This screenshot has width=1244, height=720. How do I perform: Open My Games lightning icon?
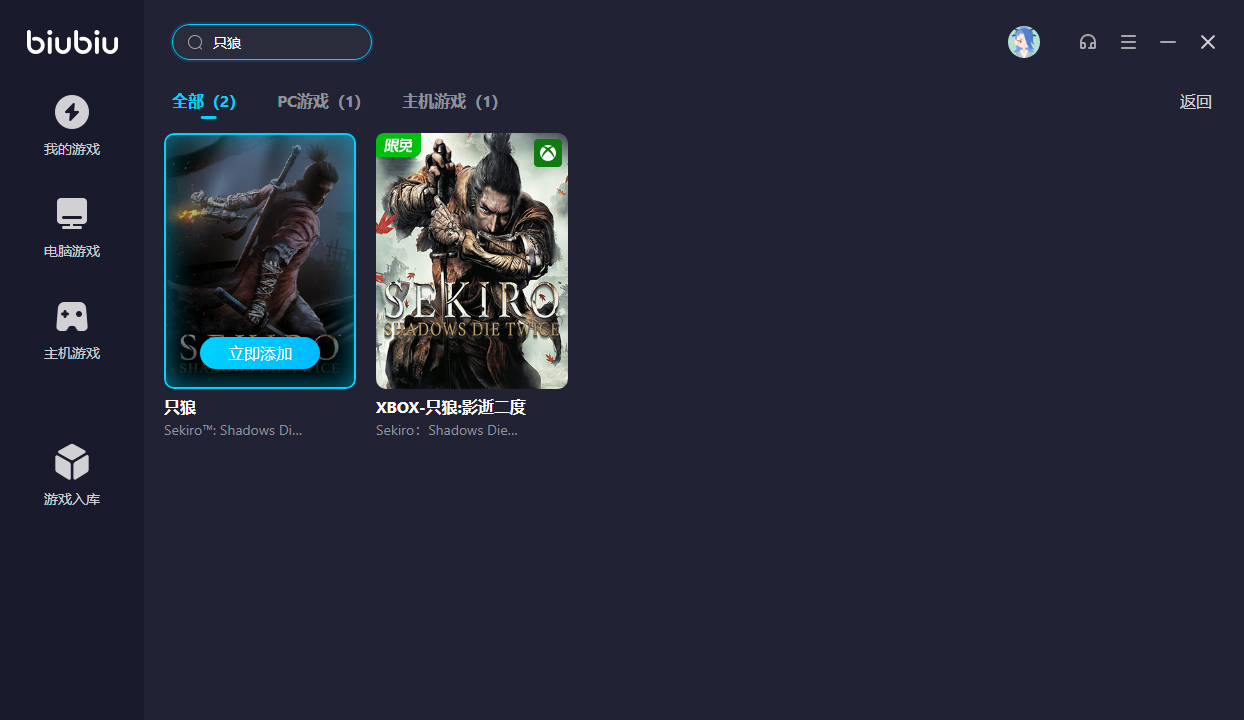click(x=72, y=112)
